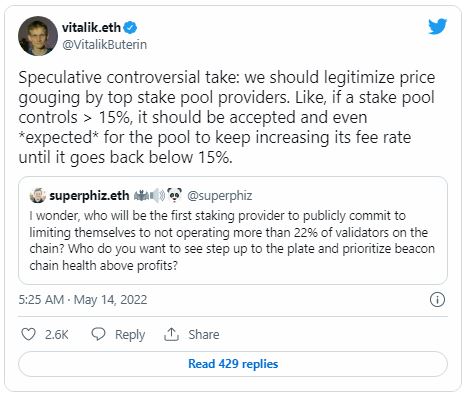The height and width of the screenshot is (401, 467).
Task: Click the blue verified badge
Action: pyautogui.click(x=130, y=27)
